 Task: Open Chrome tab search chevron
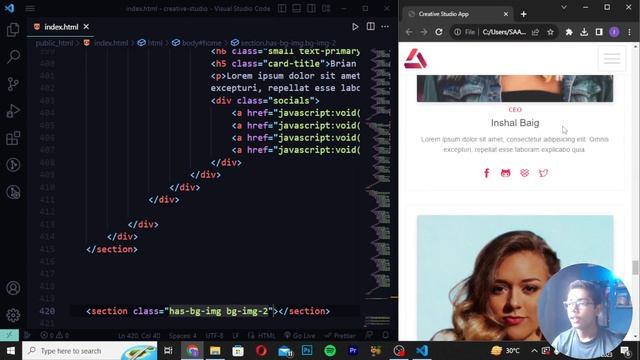564,7
